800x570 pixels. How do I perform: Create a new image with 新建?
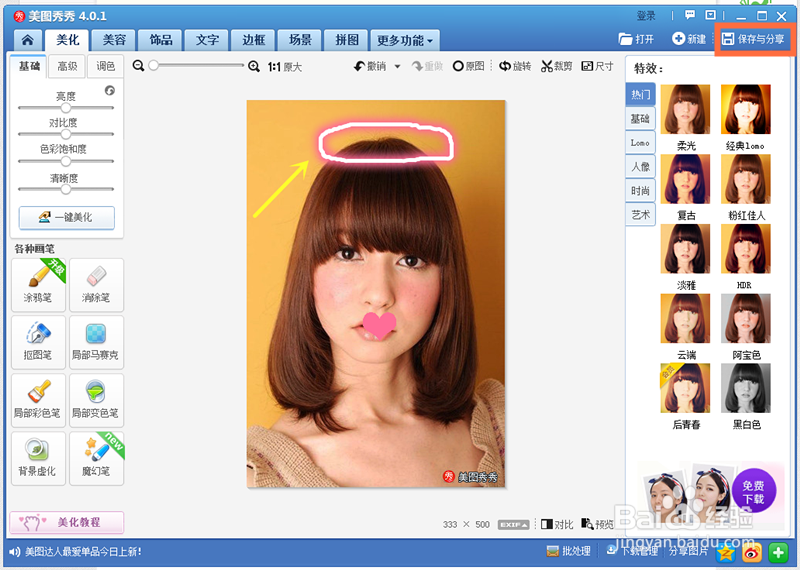tap(689, 39)
